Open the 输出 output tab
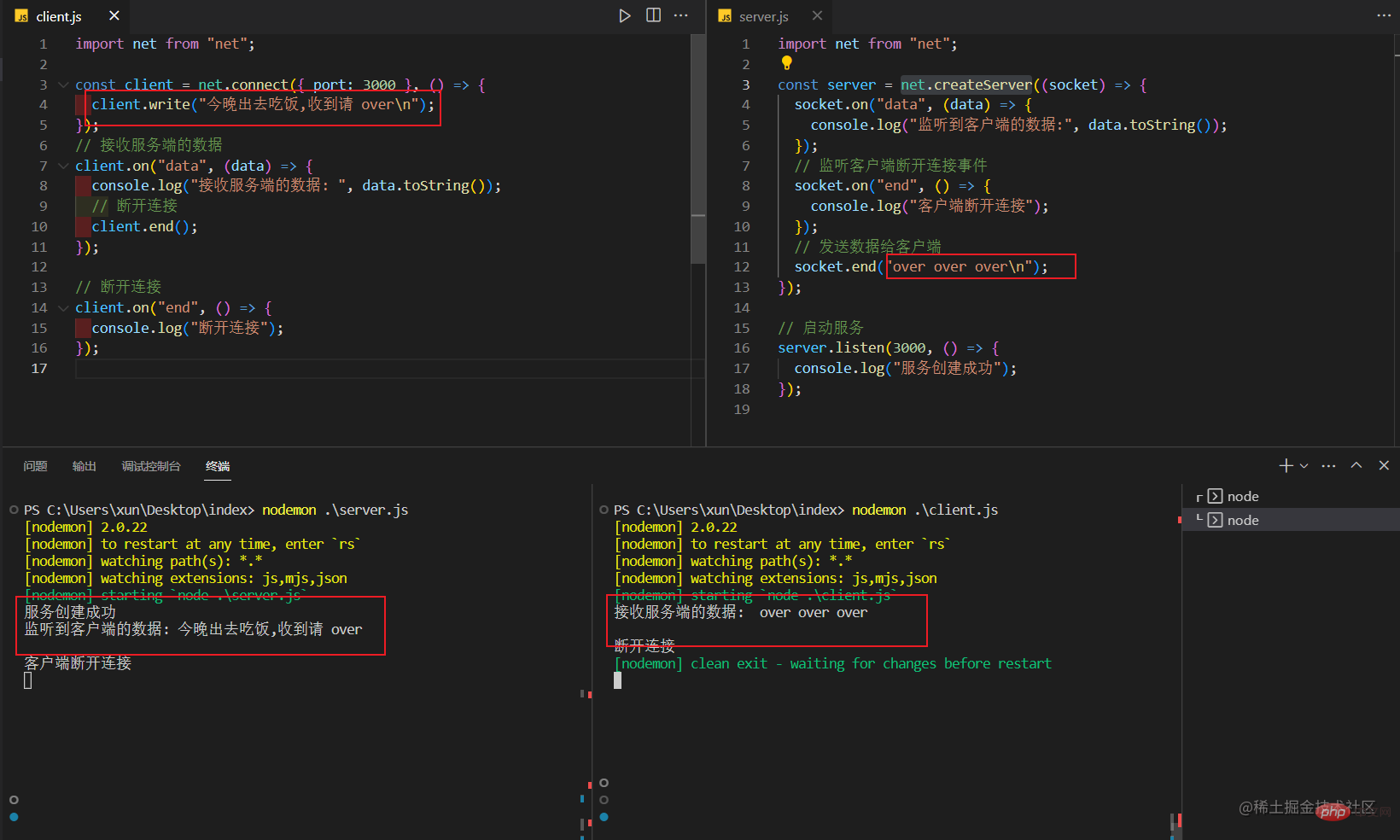 point(84,466)
